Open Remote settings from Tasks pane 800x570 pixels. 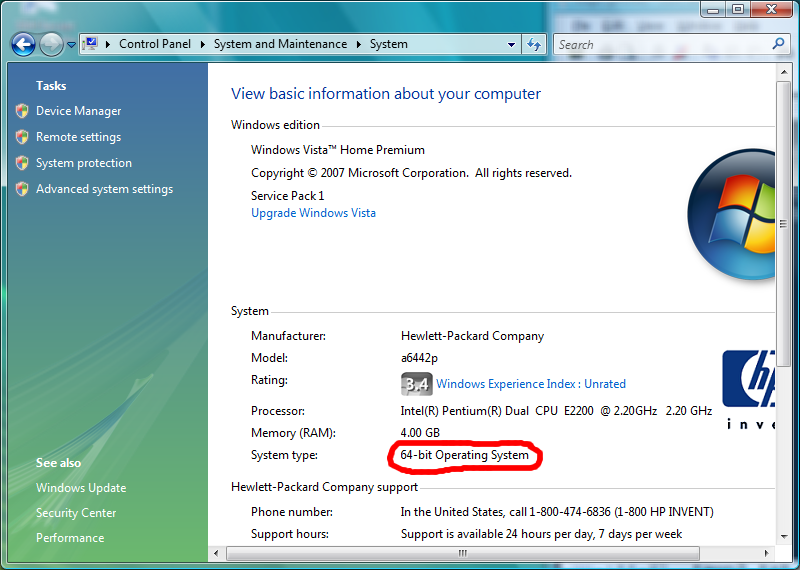(x=78, y=137)
